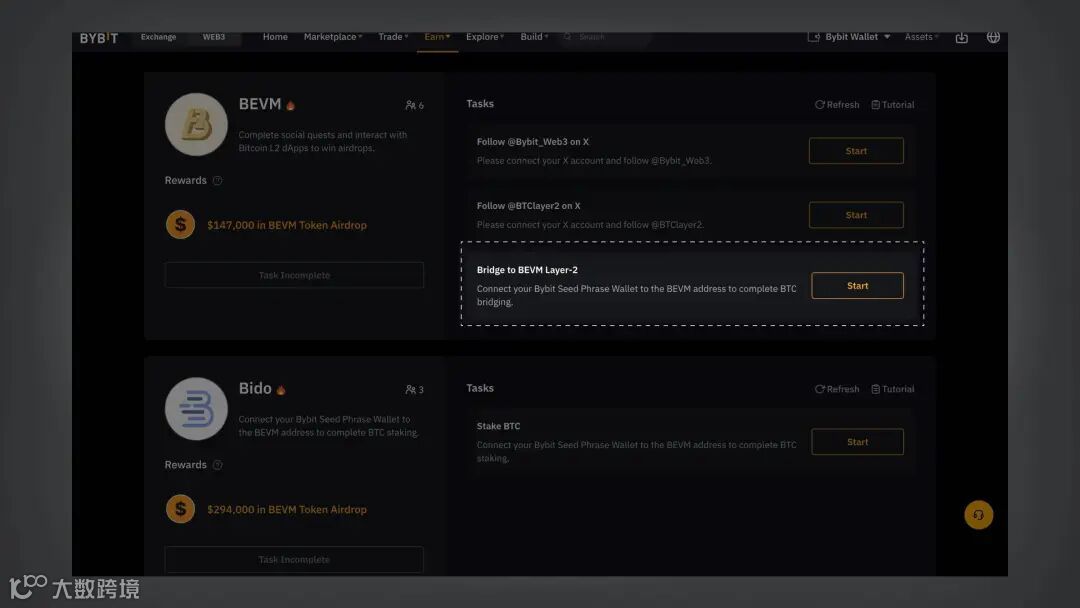Switch to the WEB3 mode tab
1080x608 pixels.
pyautogui.click(x=214, y=37)
